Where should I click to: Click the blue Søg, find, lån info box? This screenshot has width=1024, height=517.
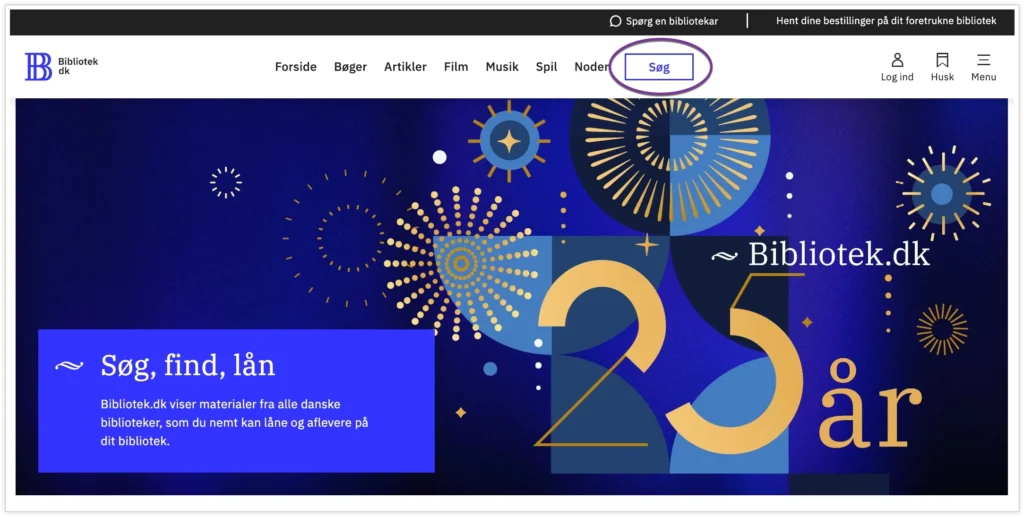[236, 401]
